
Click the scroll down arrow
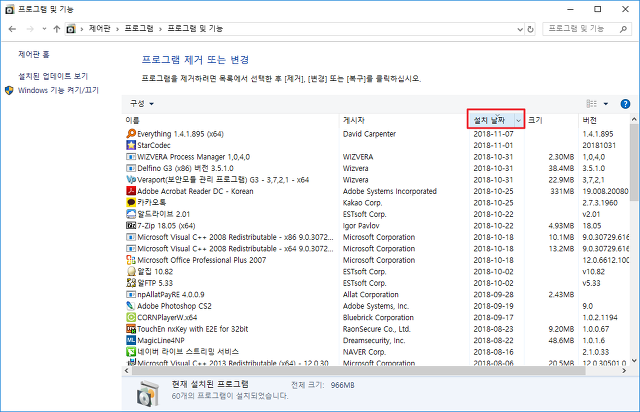pos(633,361)
